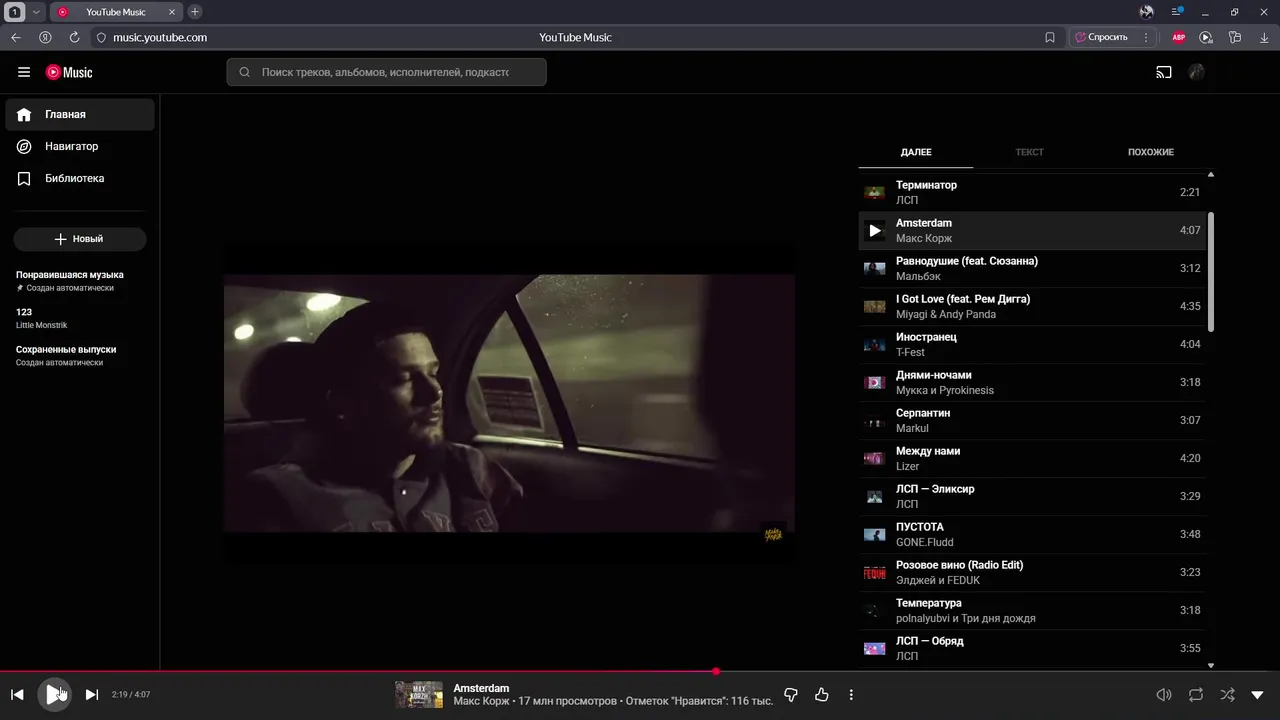The width and height of the screenshot is (1280, 720).
Task: Click the YouTube Music logo
Action: (x=69, y=72)
